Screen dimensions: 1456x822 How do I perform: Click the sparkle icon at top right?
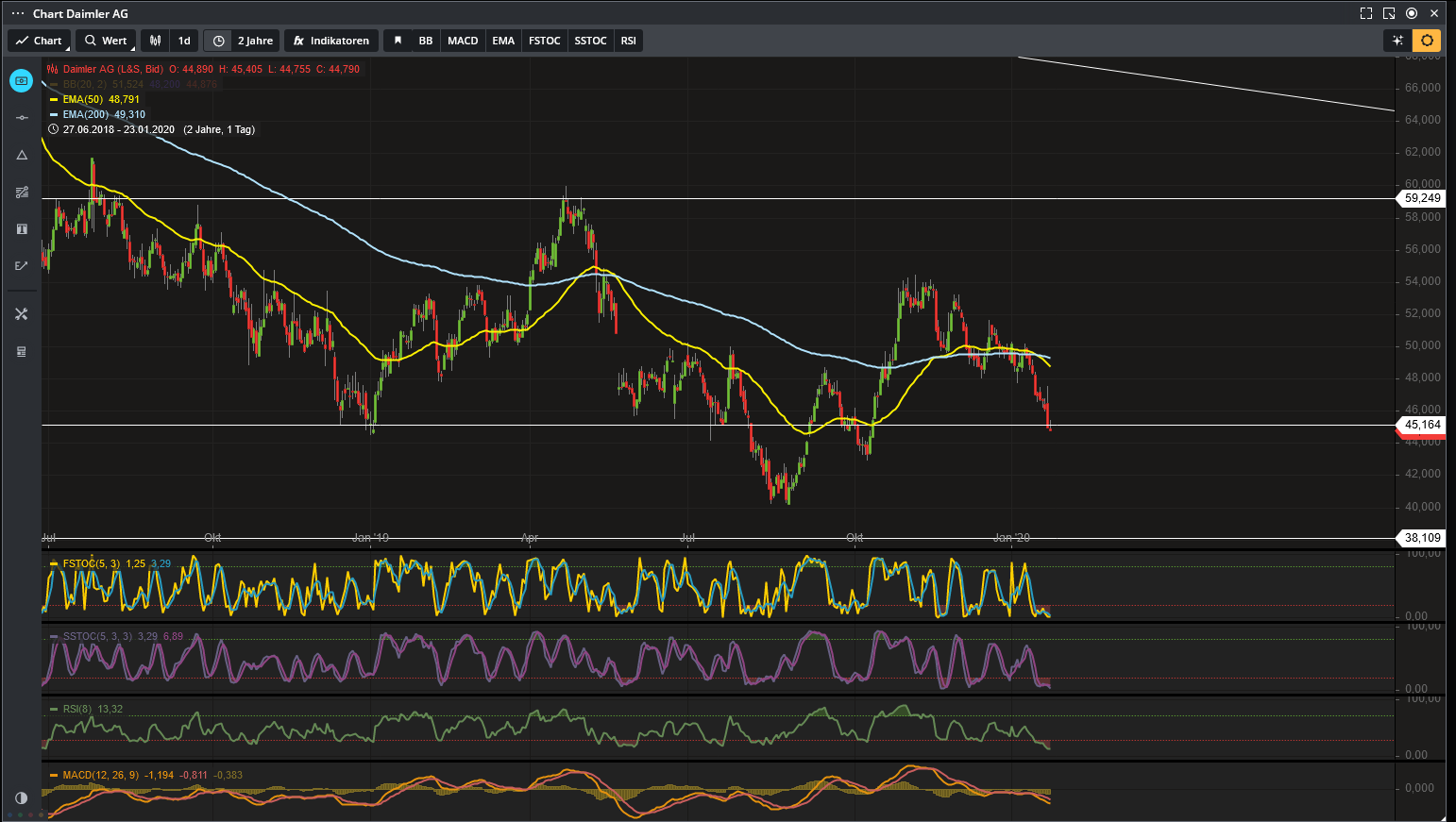(1397, 41)
